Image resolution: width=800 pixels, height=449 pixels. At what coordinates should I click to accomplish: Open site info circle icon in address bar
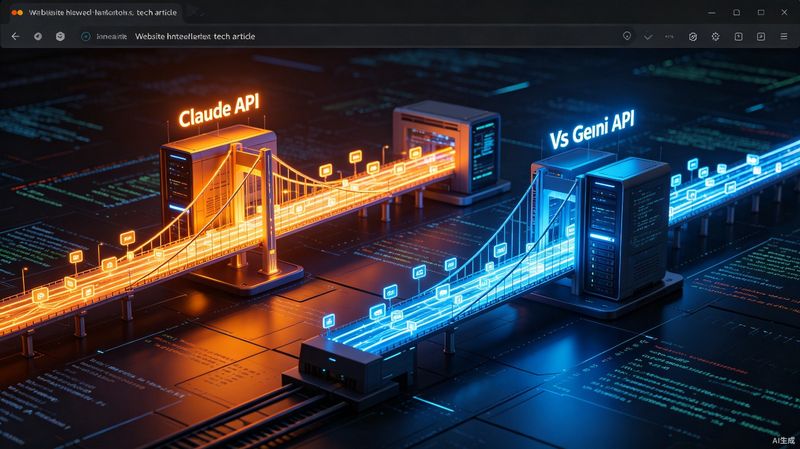click(x=86, y=36)
